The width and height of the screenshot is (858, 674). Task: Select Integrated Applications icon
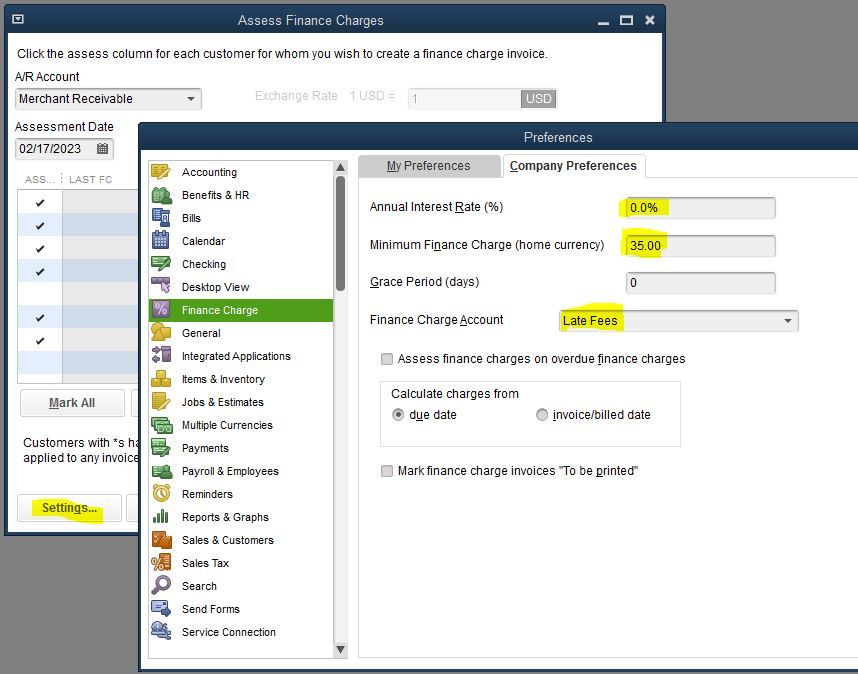coord(161,356)
